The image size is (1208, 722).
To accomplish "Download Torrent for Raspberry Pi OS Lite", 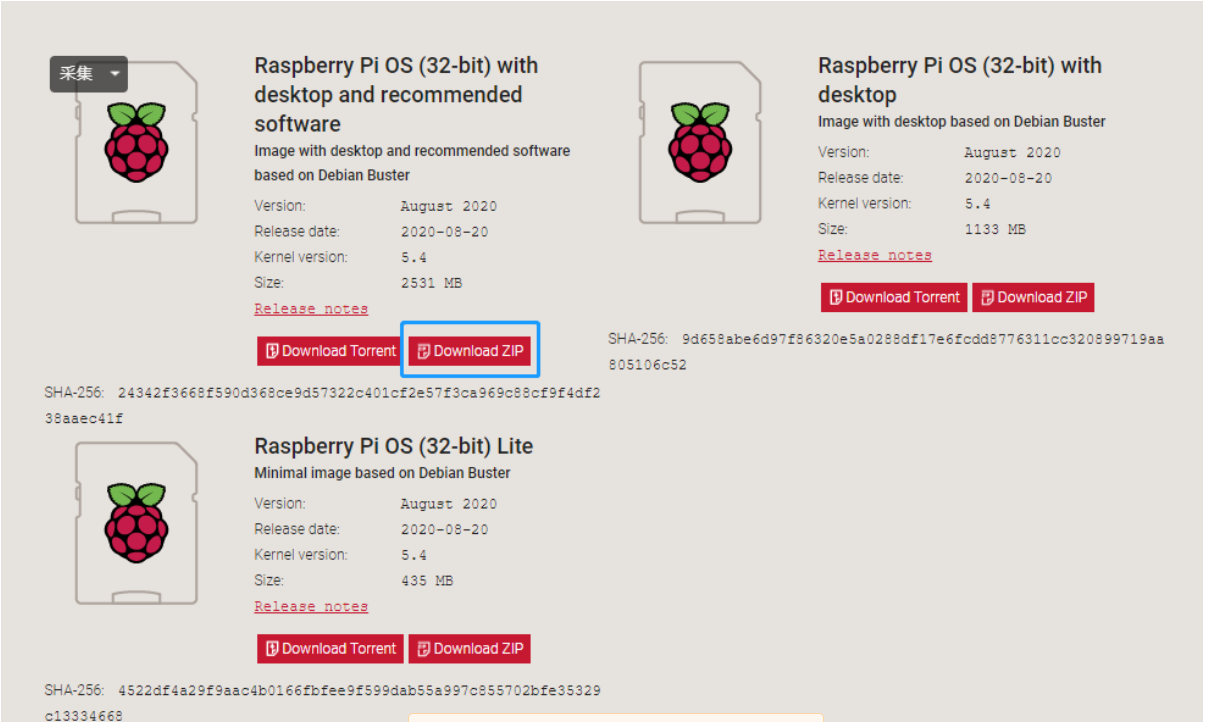I will tap(330, 649).
